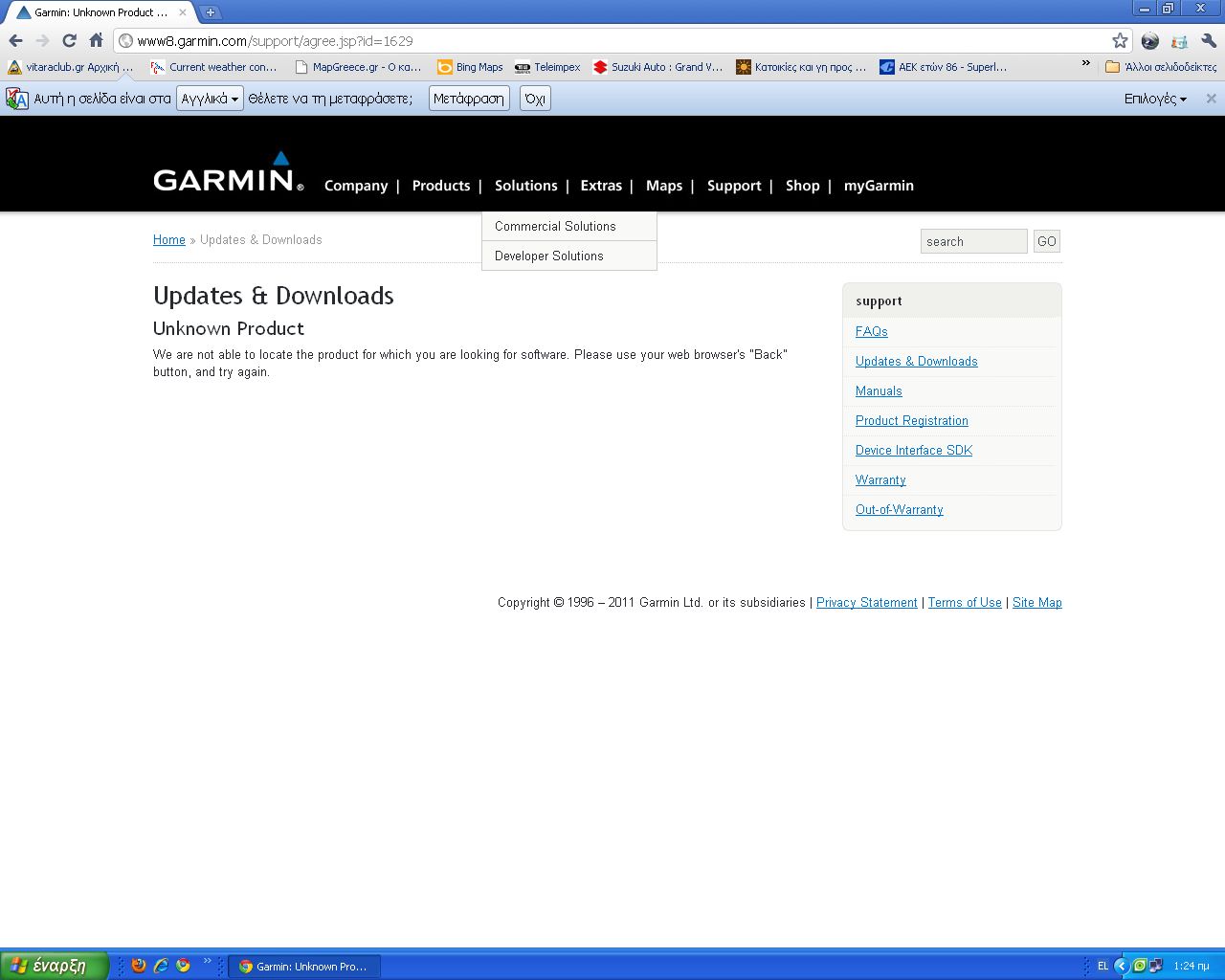Go to browser home icon

[96, 40]
